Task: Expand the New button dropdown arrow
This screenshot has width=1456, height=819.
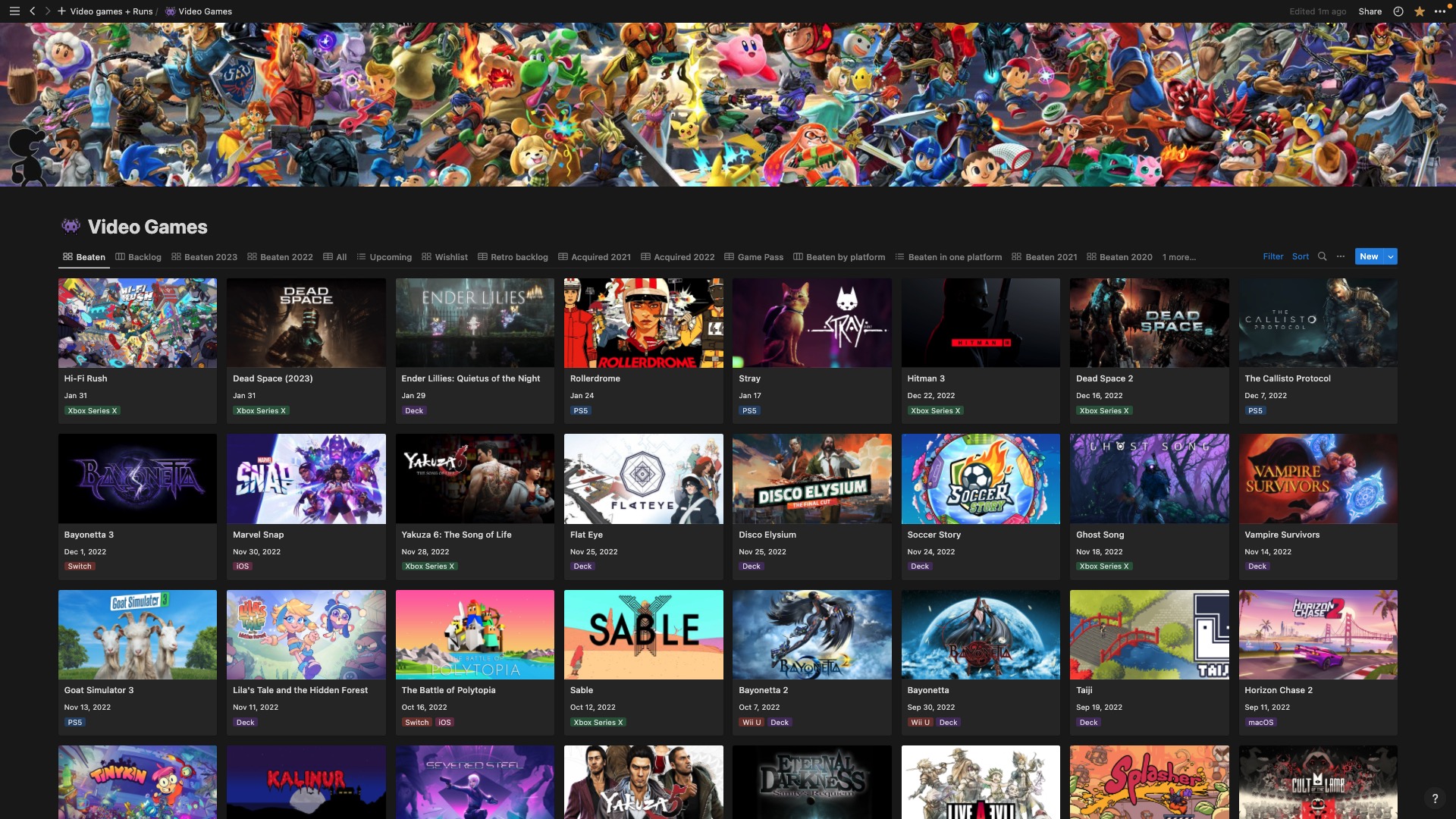Action: (x=1391, y=256)
